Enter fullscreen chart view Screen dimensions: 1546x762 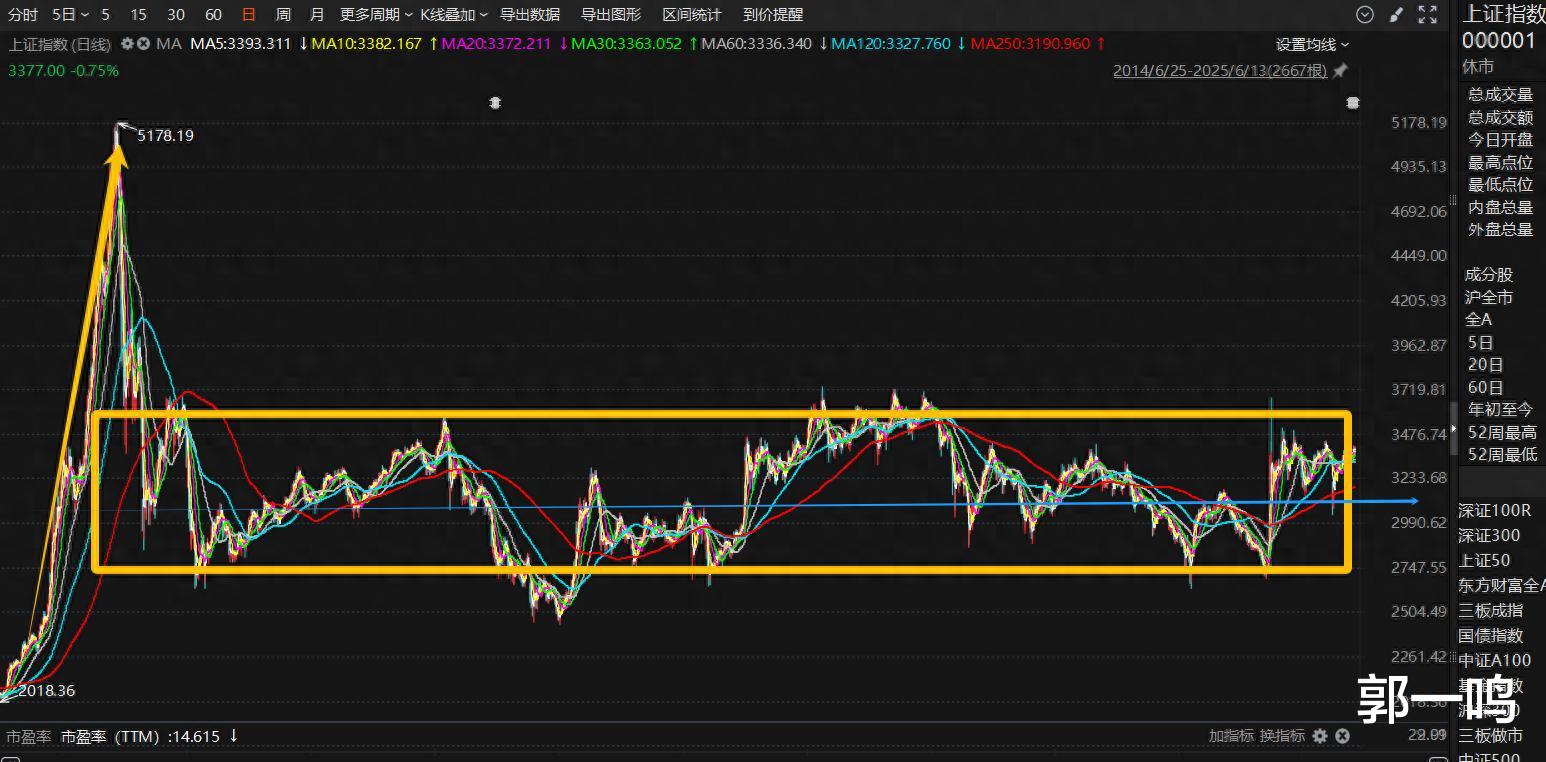(x=1428, y=15)
